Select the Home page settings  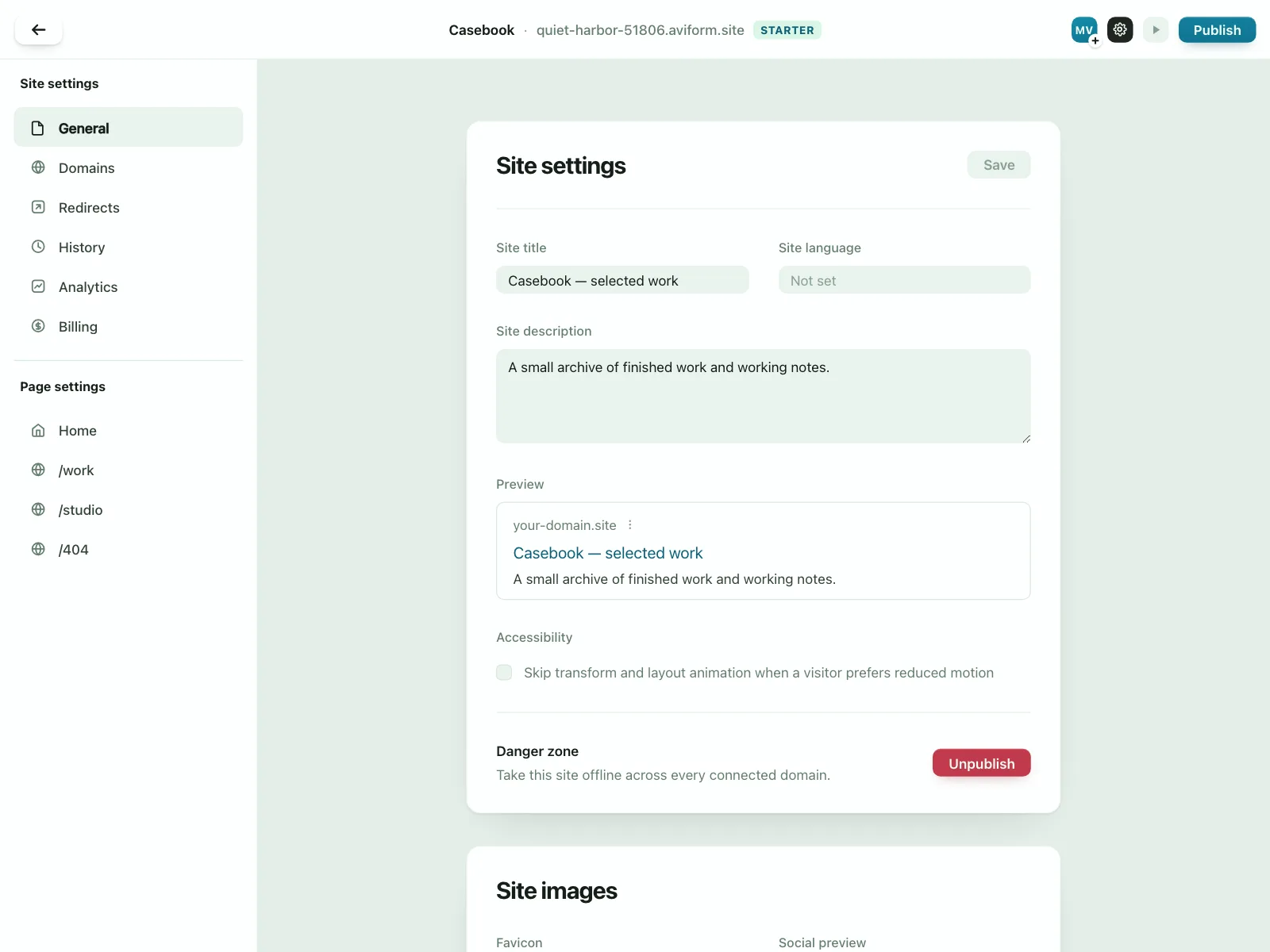(129, 431)
